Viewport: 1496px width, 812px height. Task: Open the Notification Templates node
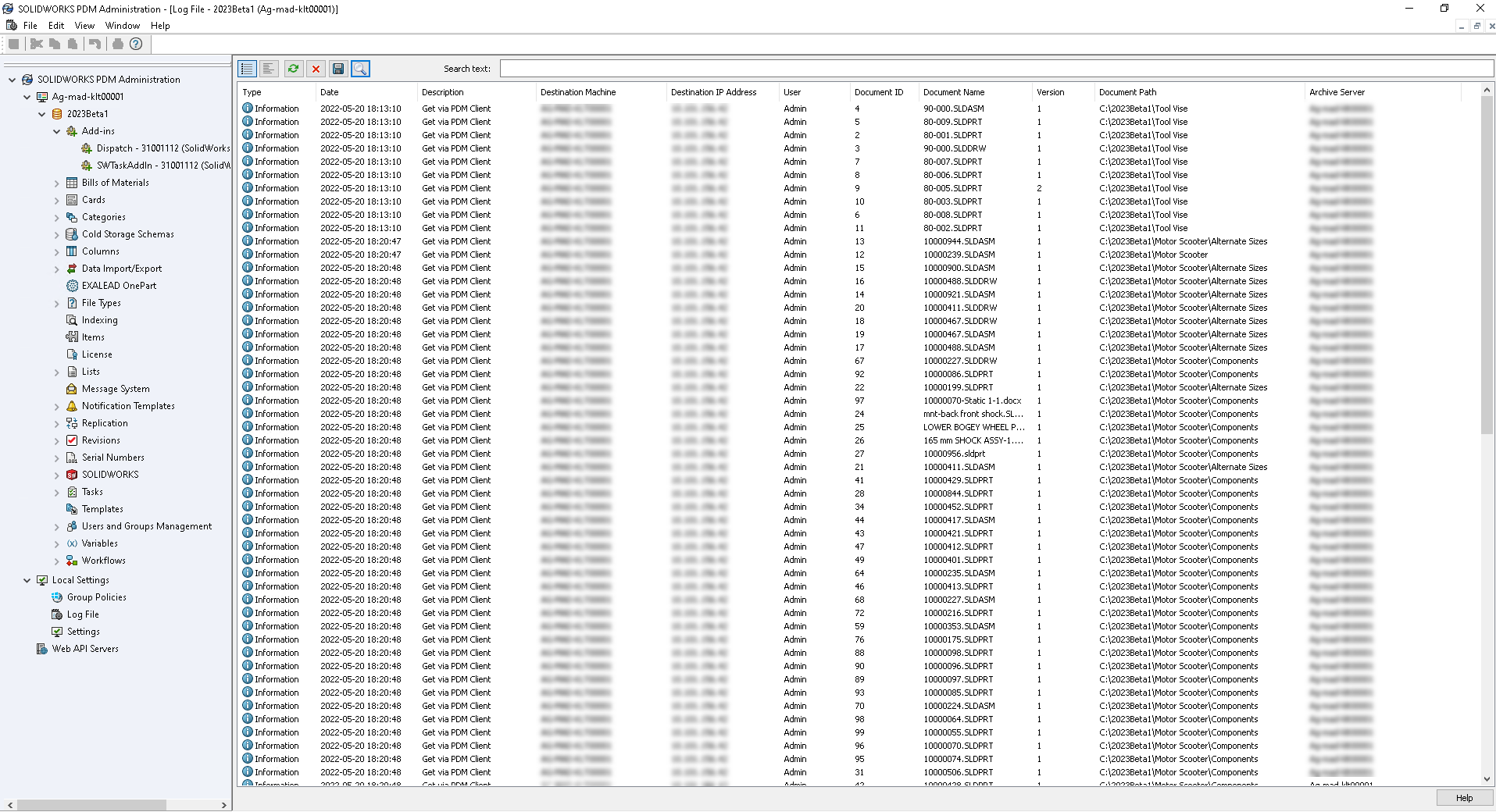click(x=127, y=405)
